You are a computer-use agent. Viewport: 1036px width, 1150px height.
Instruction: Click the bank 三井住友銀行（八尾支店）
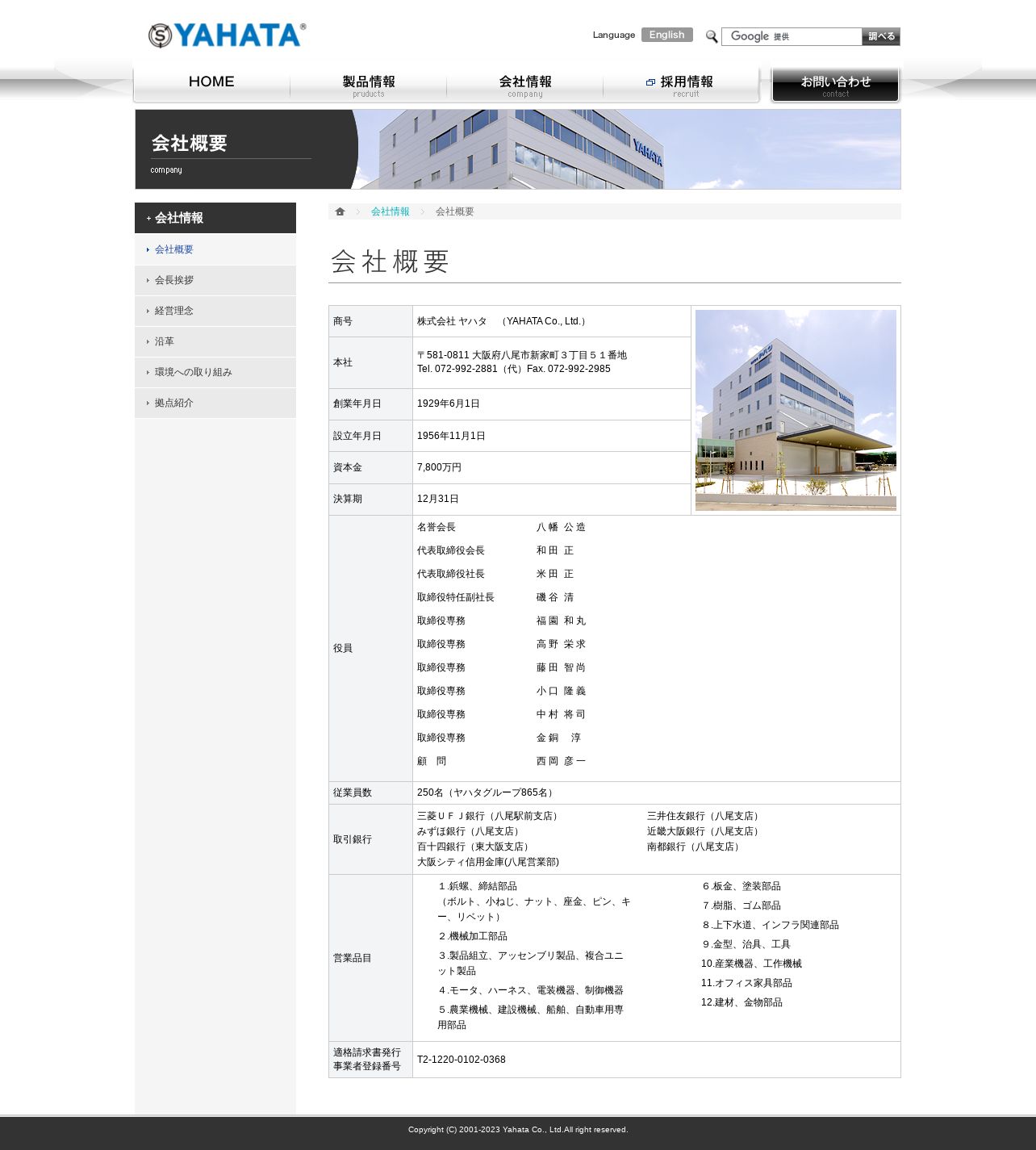704,816
